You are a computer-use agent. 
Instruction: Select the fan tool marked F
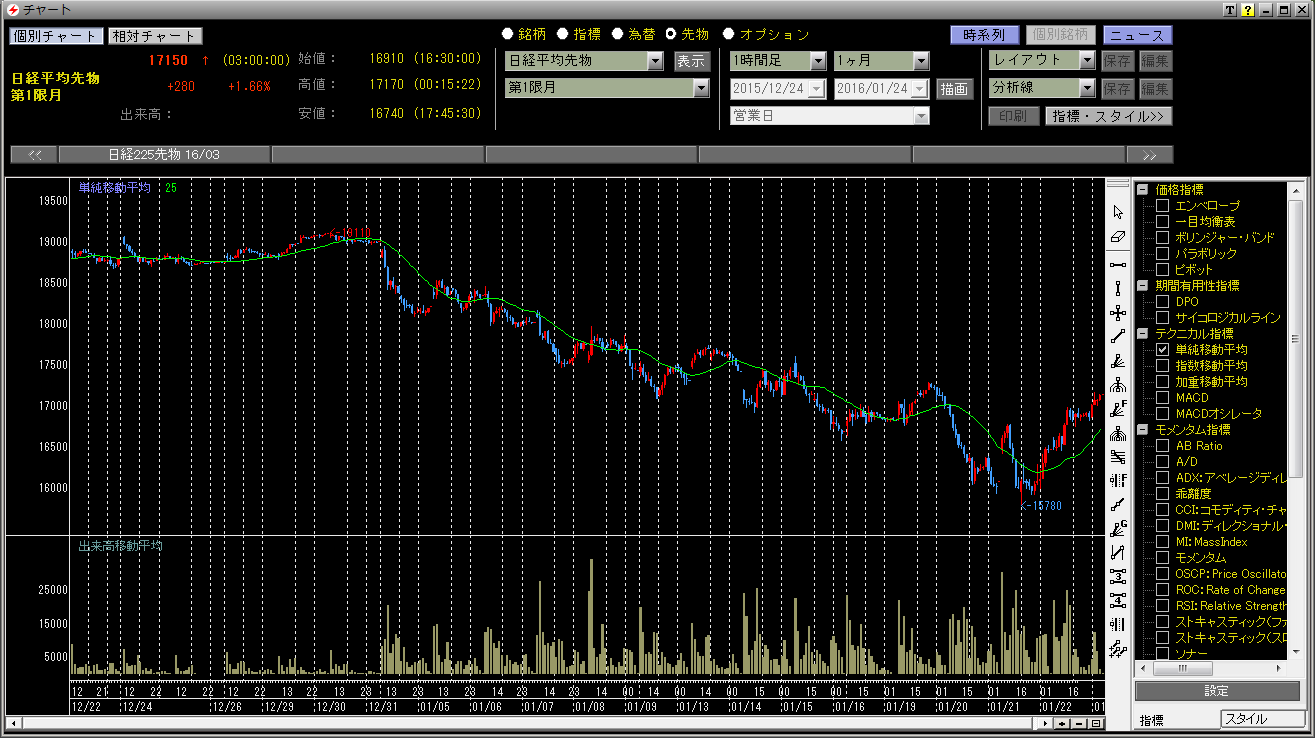(1118, 408)
